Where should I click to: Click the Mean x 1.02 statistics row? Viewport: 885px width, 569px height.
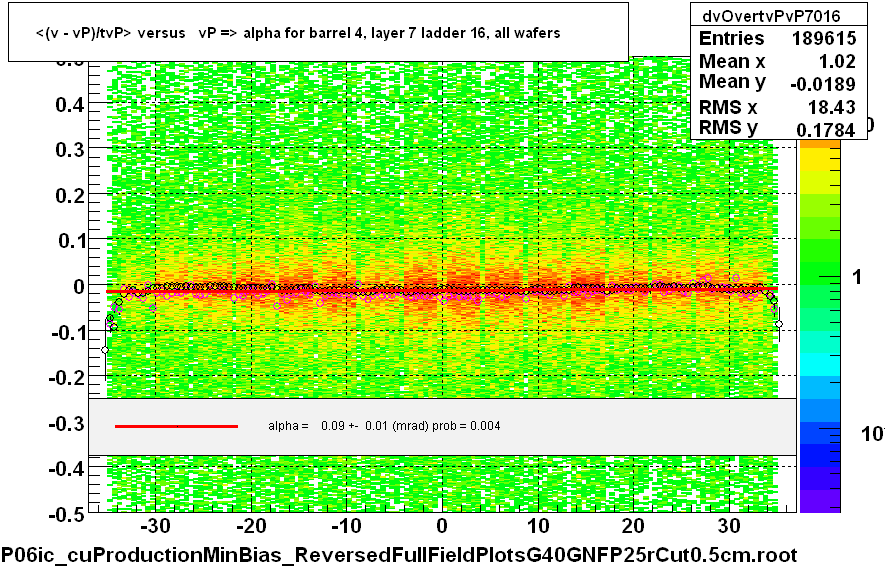tap(778, 61)
